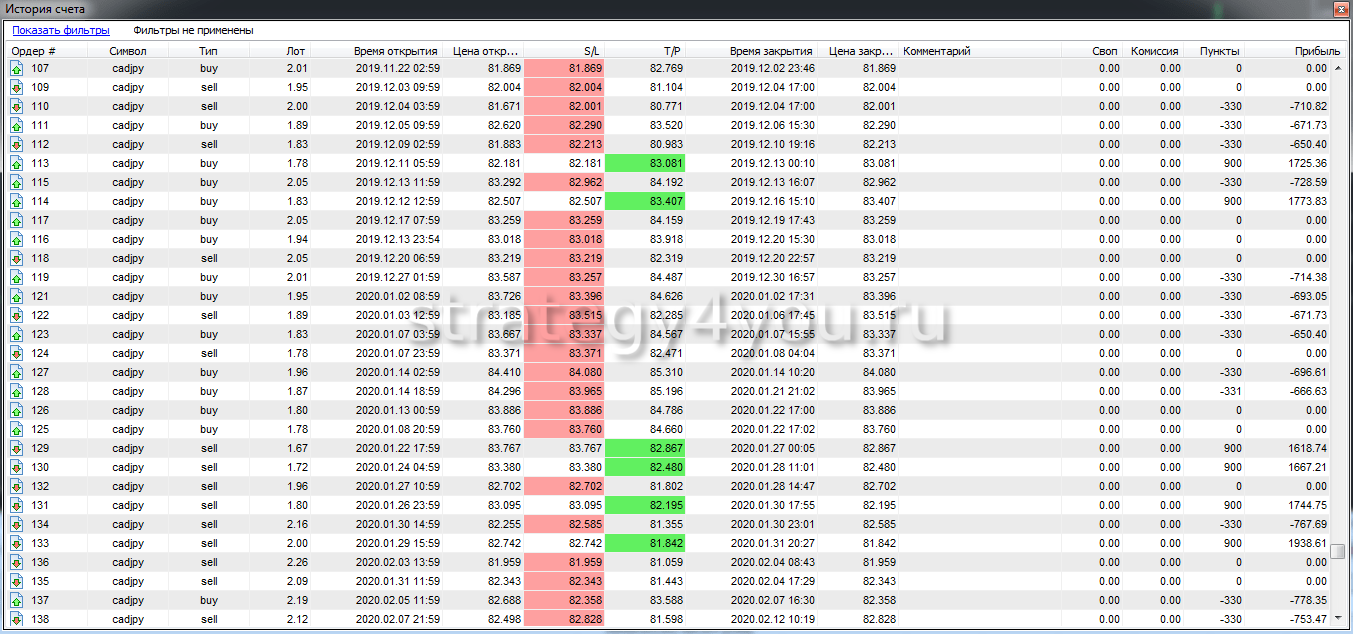1353x635 pixels.
Task: Sort table by the Символ column header
Action: [x=127, y=51]
